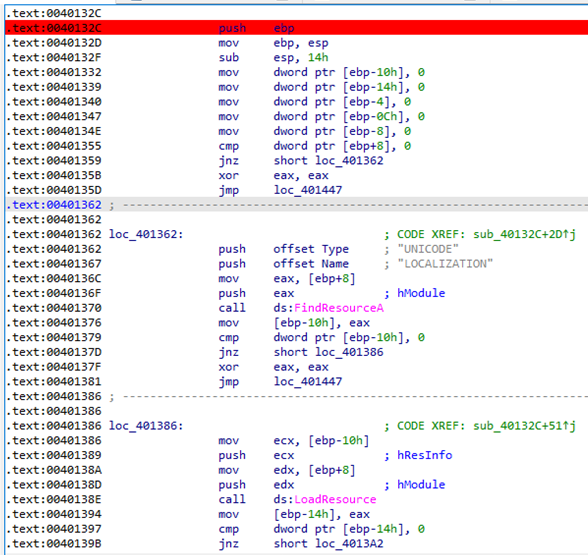Select the loc_401362 label
This screenshot has height=555, width=588.
146,234
